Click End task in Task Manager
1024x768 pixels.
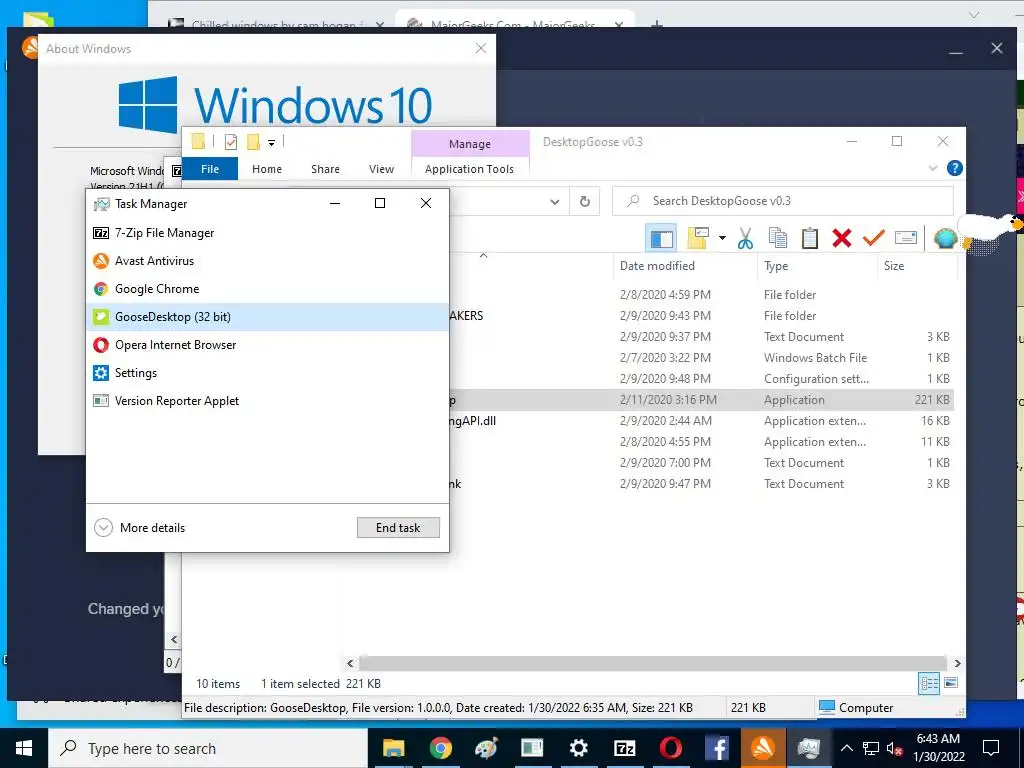pos(398,528)
